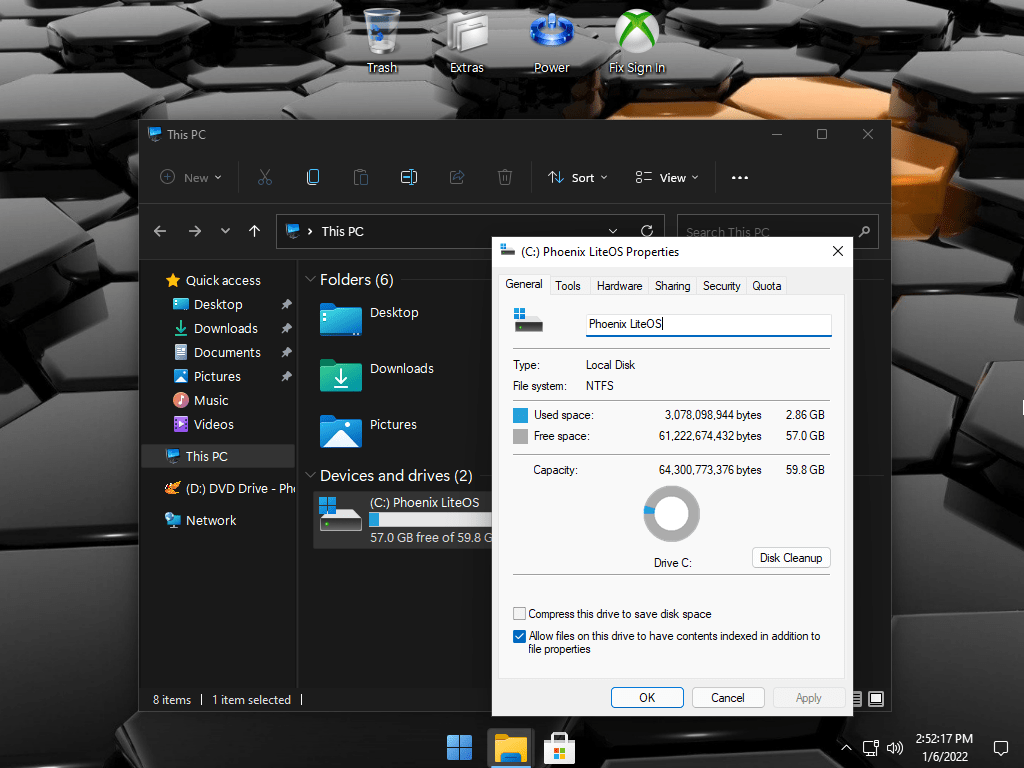This screenshot has width=1024, height=768.
Task: Click the search magnifier icon
Action: point(864,231)
